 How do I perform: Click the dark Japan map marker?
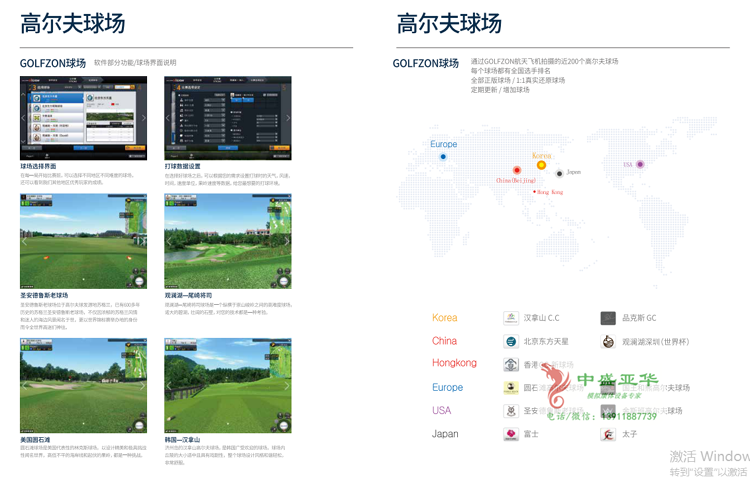coord(560,173)
